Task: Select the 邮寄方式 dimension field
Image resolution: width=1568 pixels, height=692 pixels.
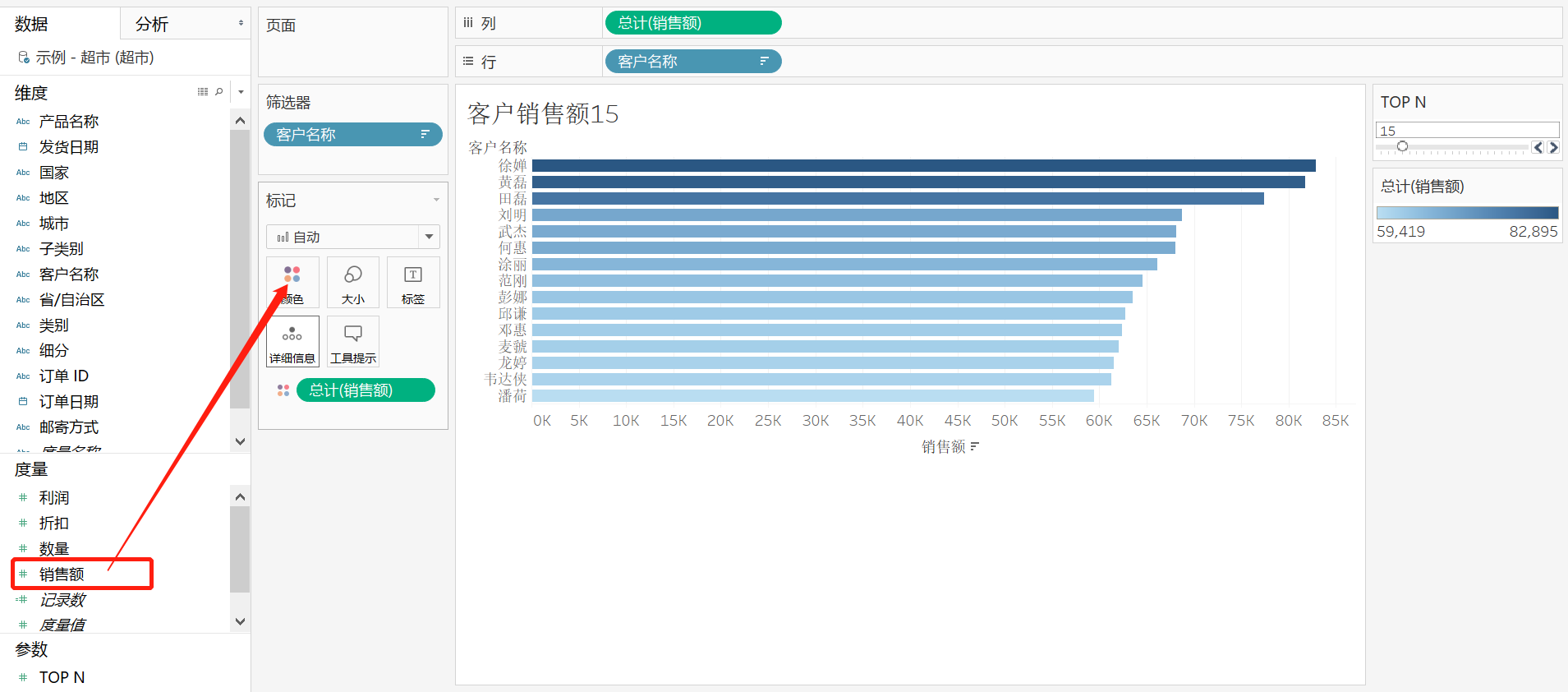Action: point(69,427)
